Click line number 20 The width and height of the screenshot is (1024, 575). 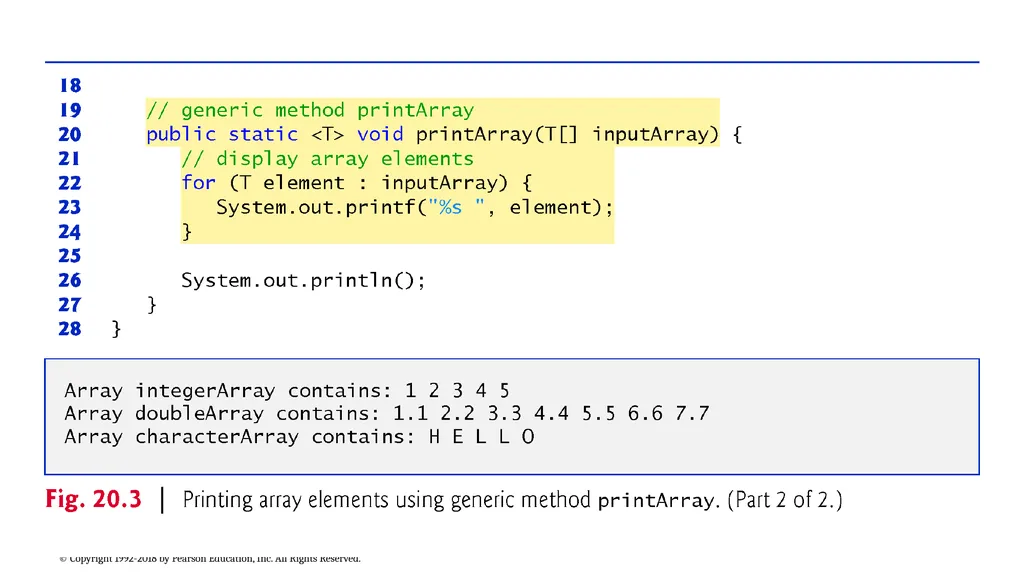tap(70, 134)
